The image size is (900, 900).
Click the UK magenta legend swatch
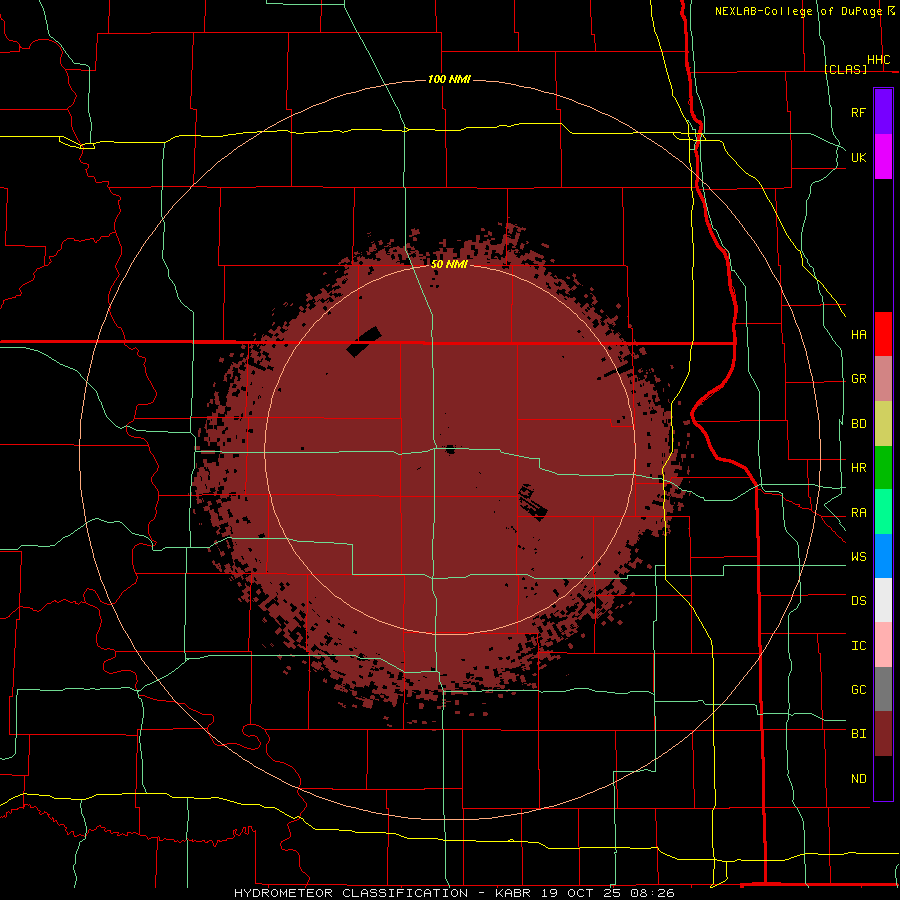coord(883,157)
